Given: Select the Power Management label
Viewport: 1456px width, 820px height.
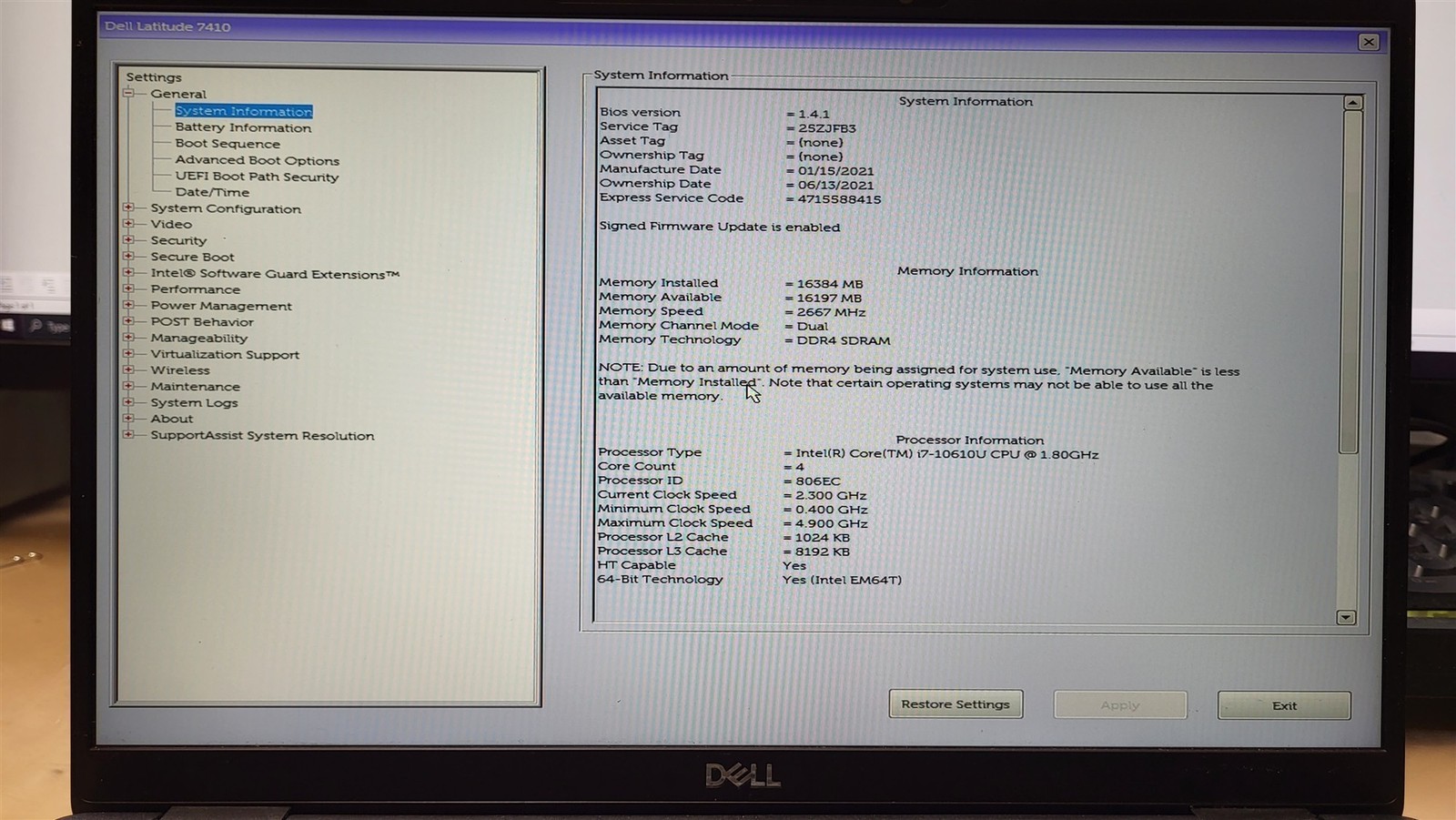Looking at the screenshot, I should coord(221,306).
